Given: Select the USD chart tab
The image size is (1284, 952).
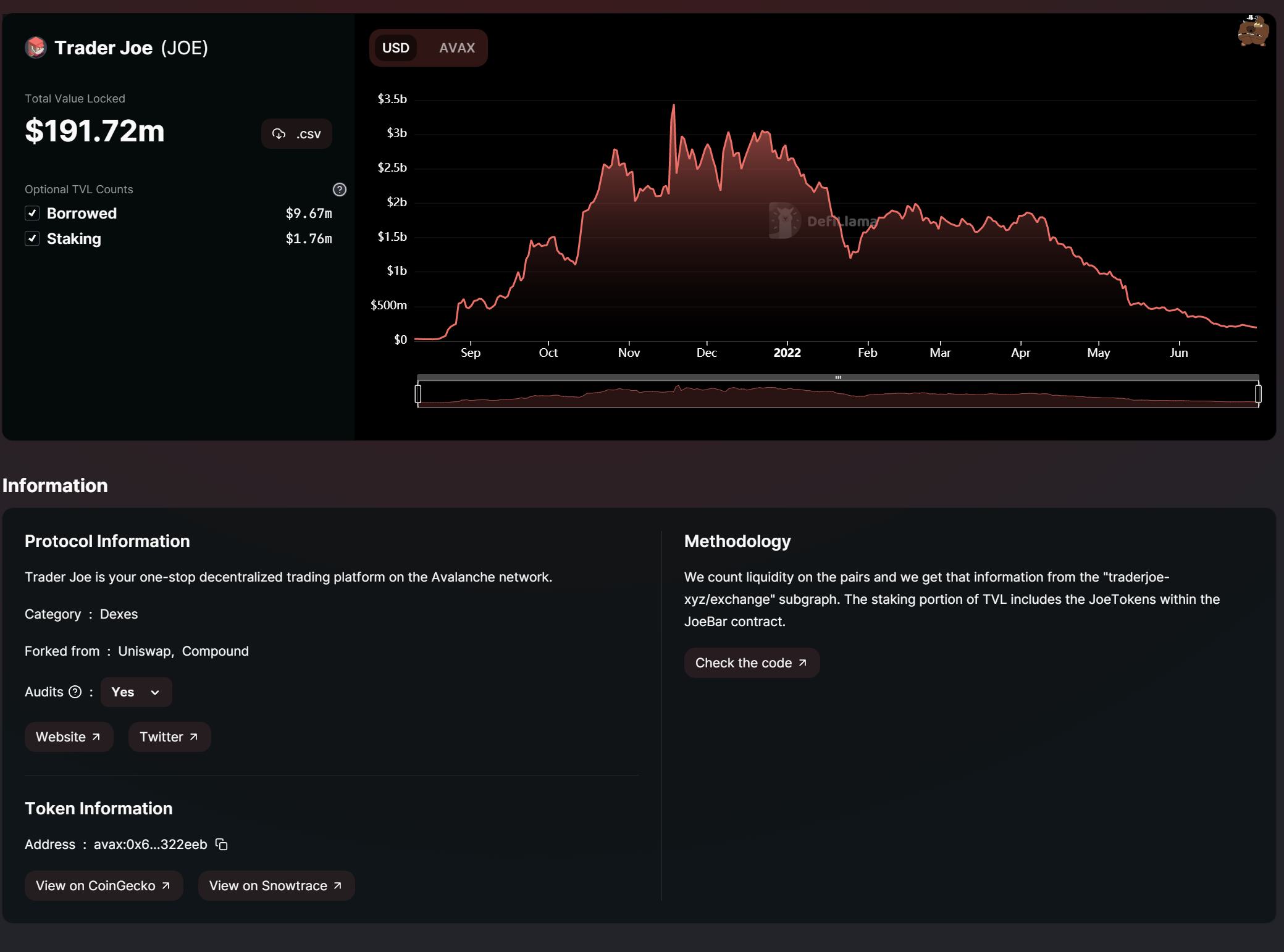Looking at the screenshot, I should tap(395, 48).
